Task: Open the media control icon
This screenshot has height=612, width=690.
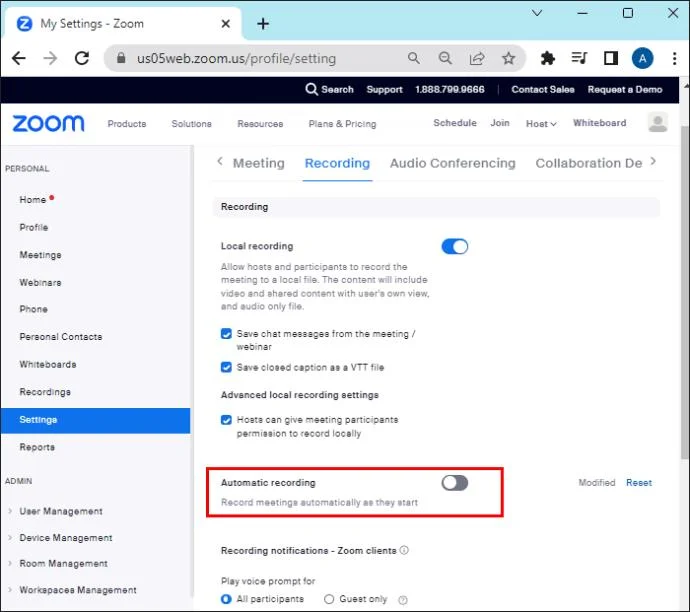Action: coord(579,58)
